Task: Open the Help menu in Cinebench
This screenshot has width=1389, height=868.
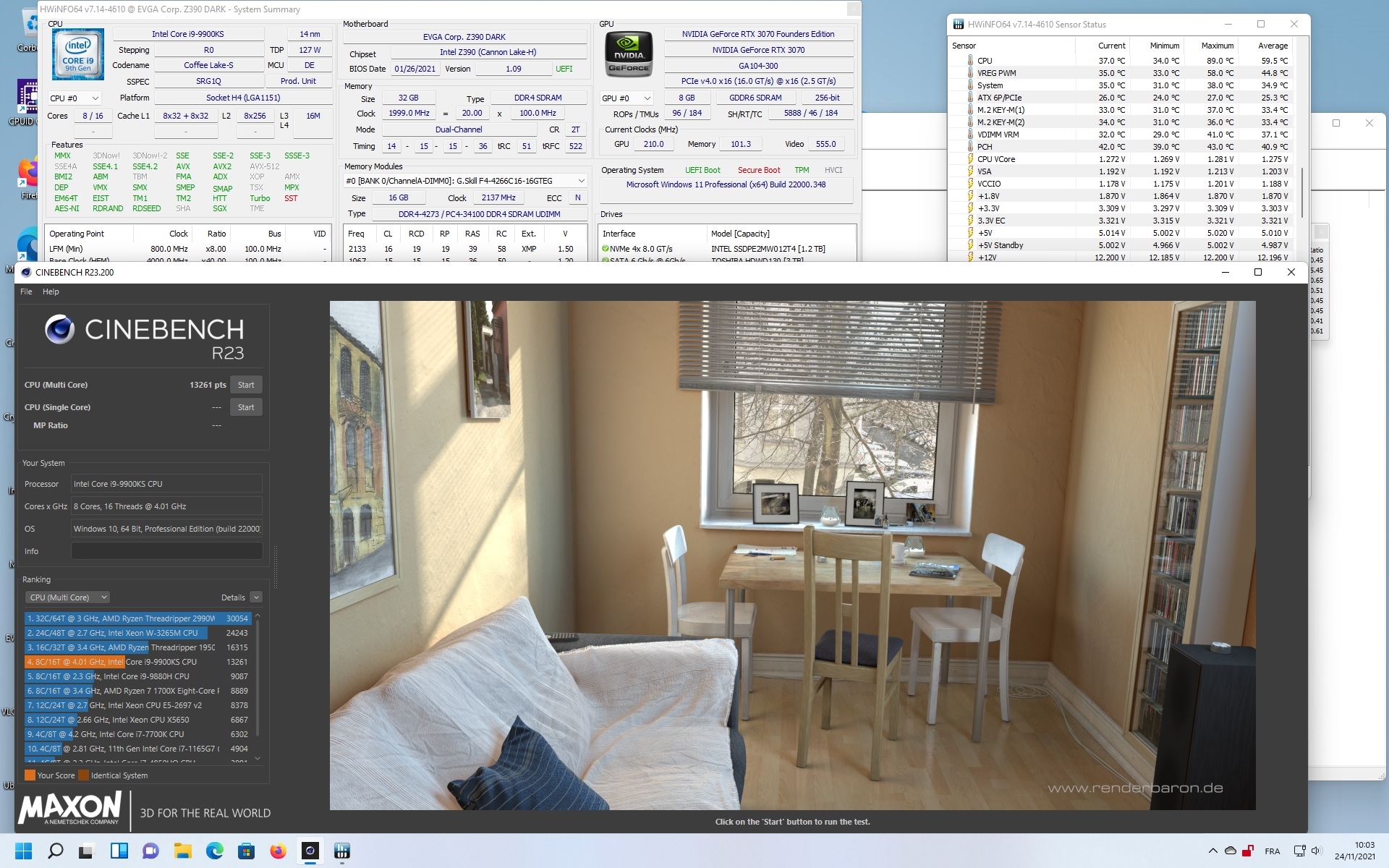Action: [x=51, y=292]
